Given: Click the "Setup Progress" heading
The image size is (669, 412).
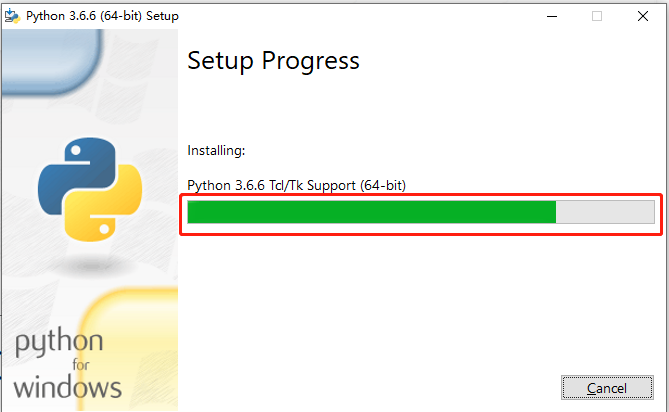Looking at the screenshot, I should 273,61.
